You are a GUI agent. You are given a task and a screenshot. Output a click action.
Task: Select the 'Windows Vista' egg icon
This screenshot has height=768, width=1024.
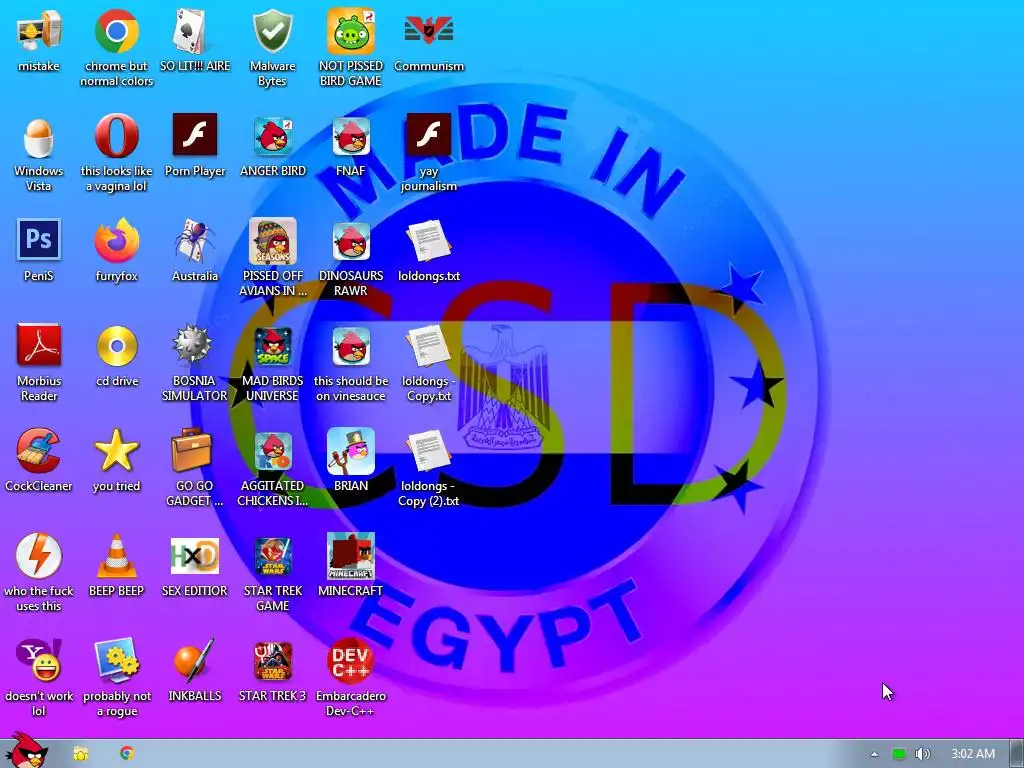39,136
